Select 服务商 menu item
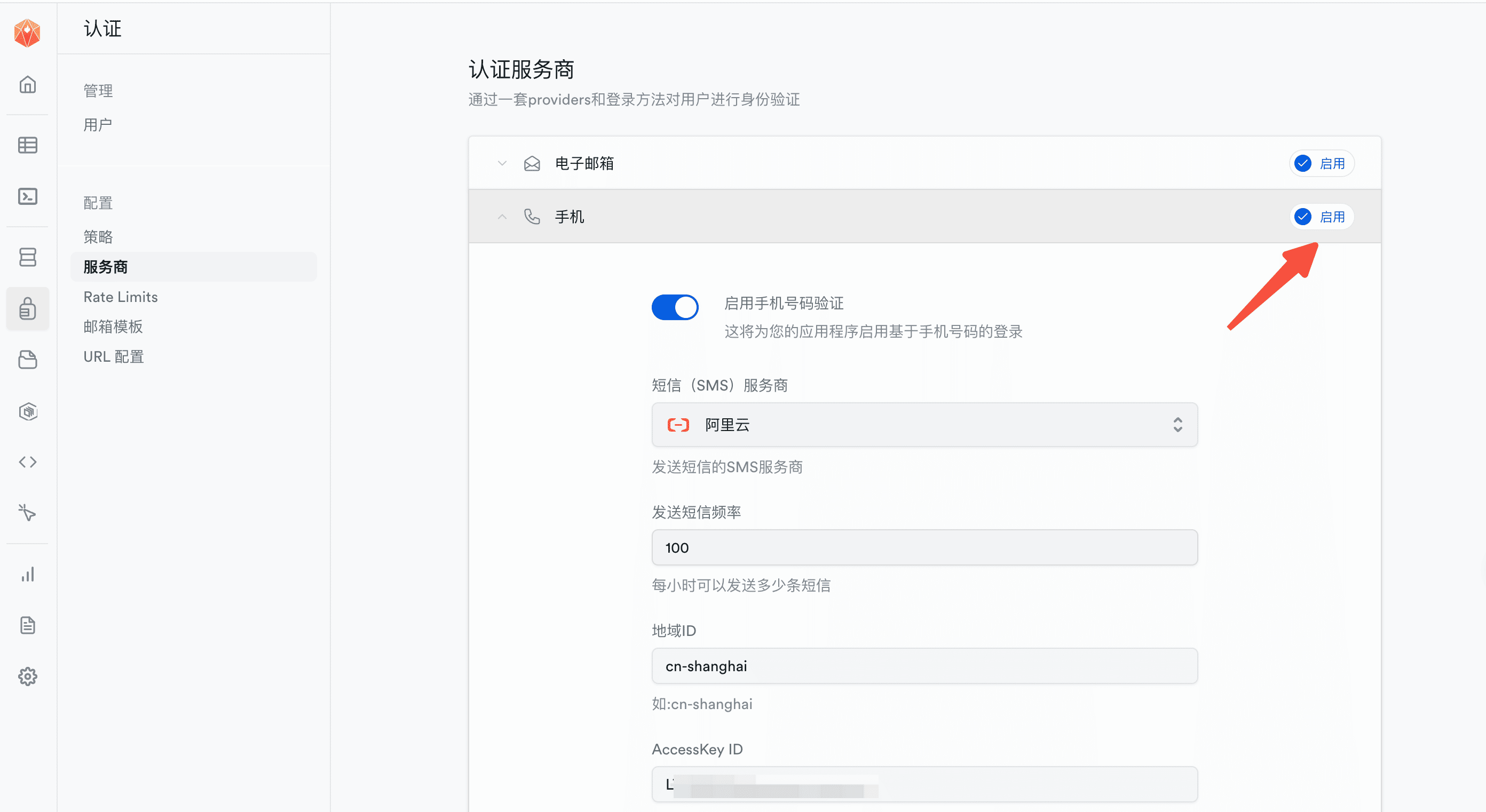 [x=193, y=267]
